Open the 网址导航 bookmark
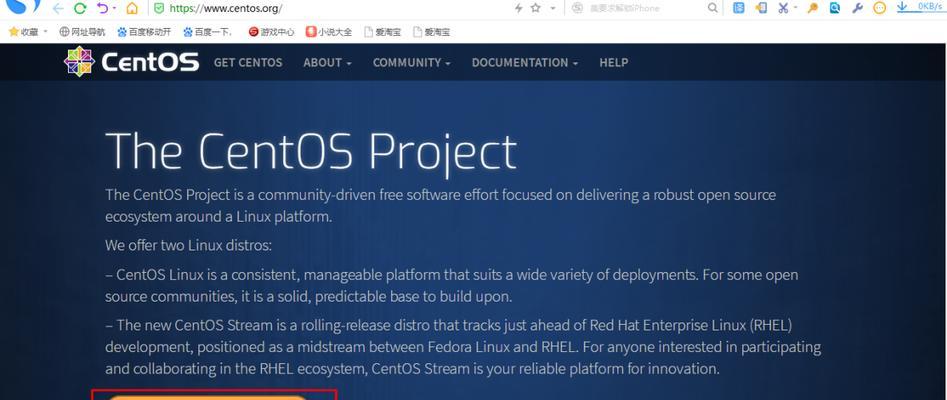 [82, 32]
